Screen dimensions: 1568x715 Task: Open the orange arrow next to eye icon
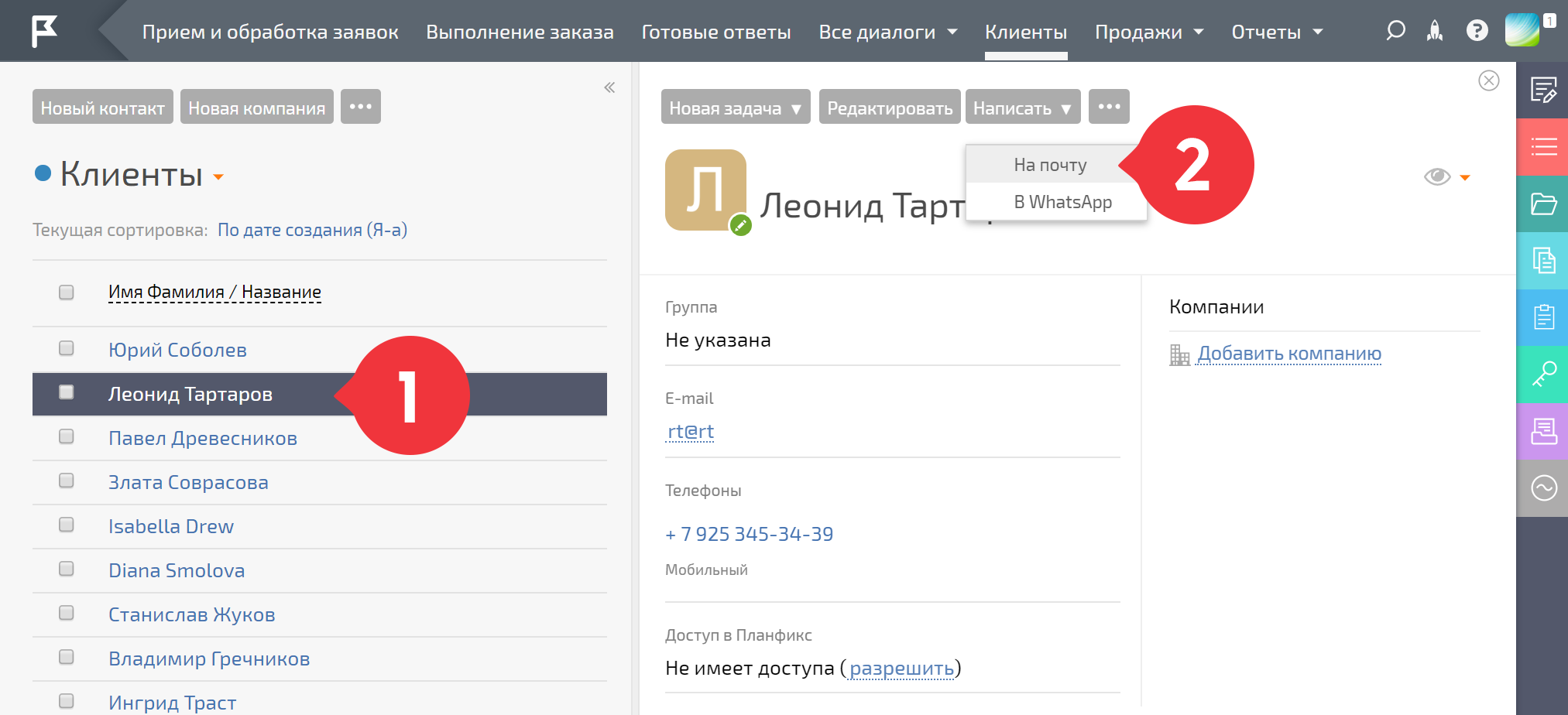1465,178
